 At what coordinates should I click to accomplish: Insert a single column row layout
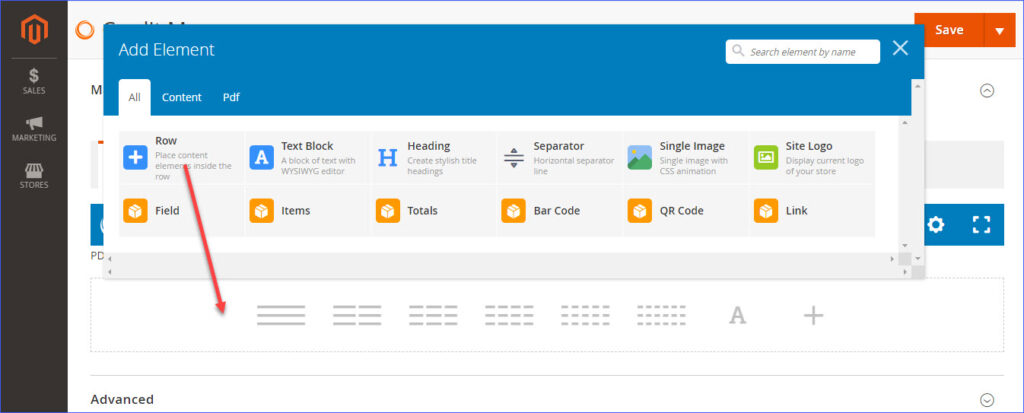click(x=281, y=316)
